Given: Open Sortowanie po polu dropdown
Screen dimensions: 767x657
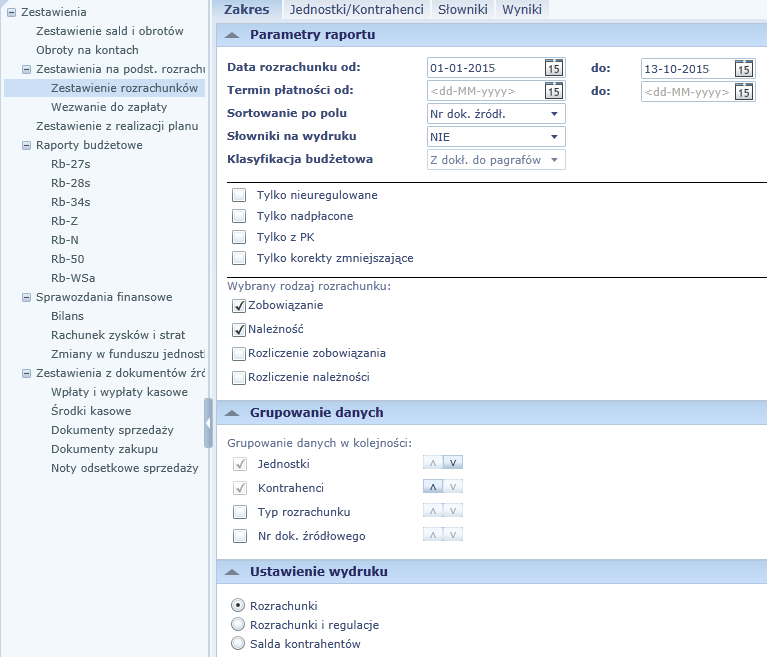Looking at the screenshot, I should click(x=496, y=114).
